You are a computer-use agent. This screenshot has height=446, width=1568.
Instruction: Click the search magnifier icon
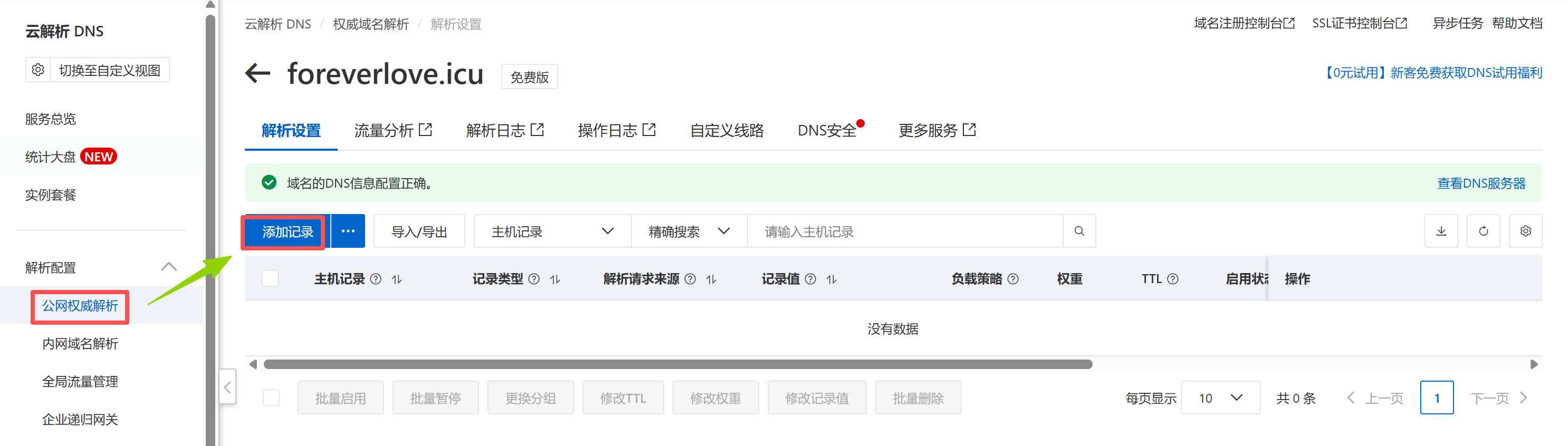click(x=1078, y=231)
